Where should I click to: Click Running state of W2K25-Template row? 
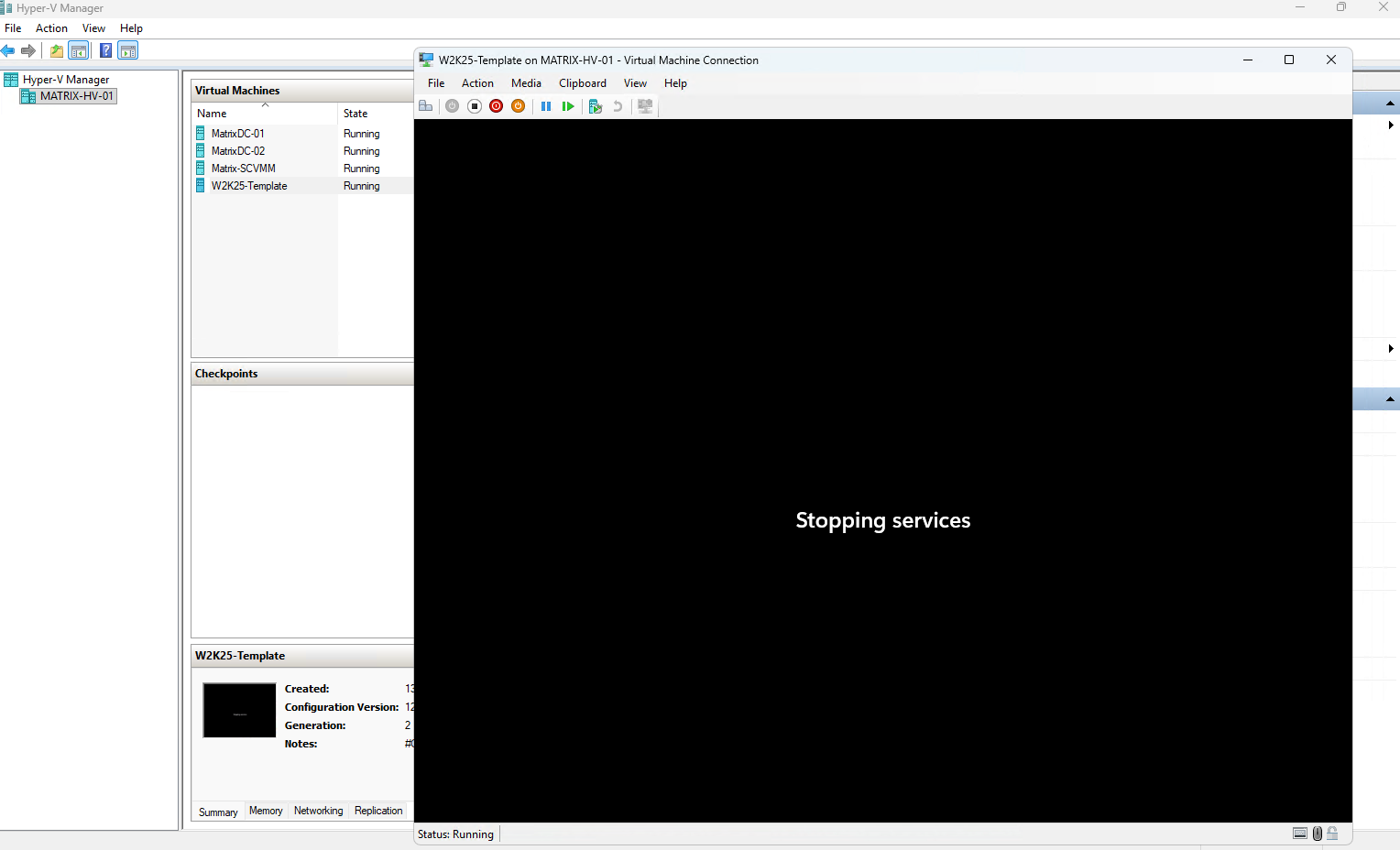(x=362, y=186)
